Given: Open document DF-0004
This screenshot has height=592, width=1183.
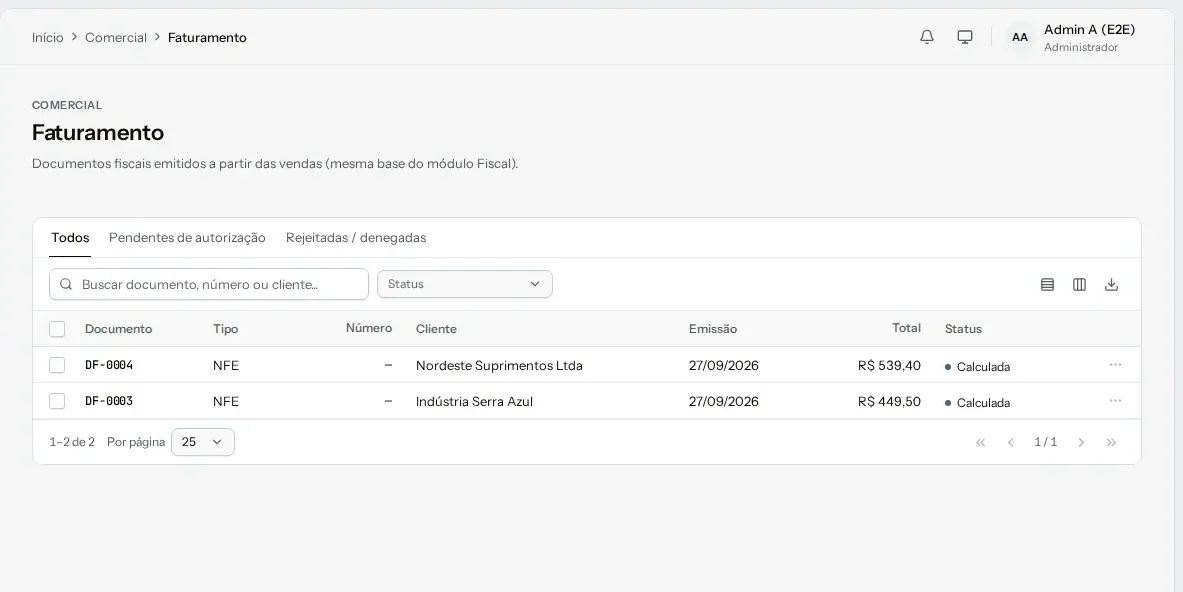Looking at the screenshot, I should point(109,365).
